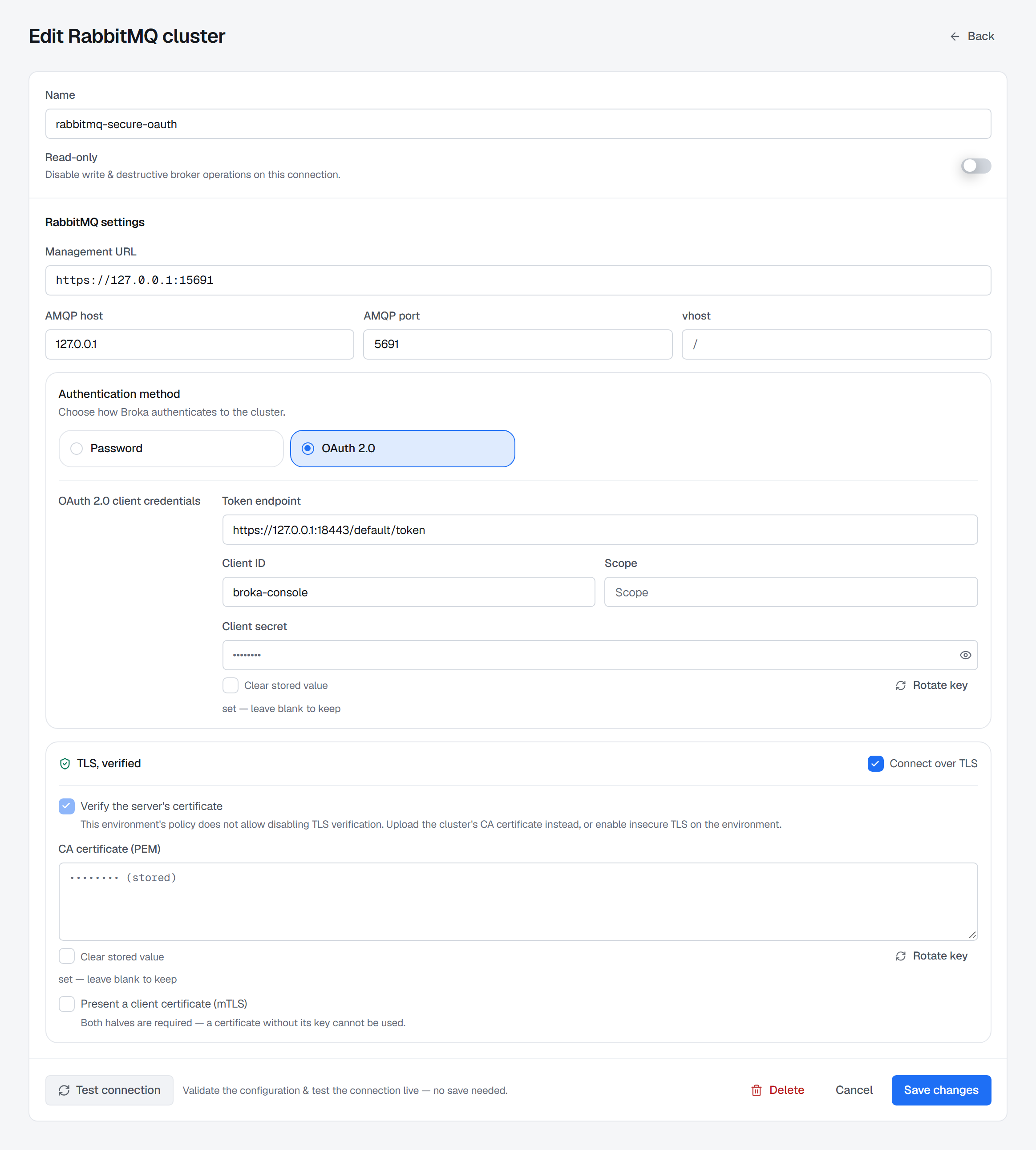Click the 'RabbitMQ settings' heading
Image resolution: width=1036 pixels, height=1150 pixels.
[94, 222]
